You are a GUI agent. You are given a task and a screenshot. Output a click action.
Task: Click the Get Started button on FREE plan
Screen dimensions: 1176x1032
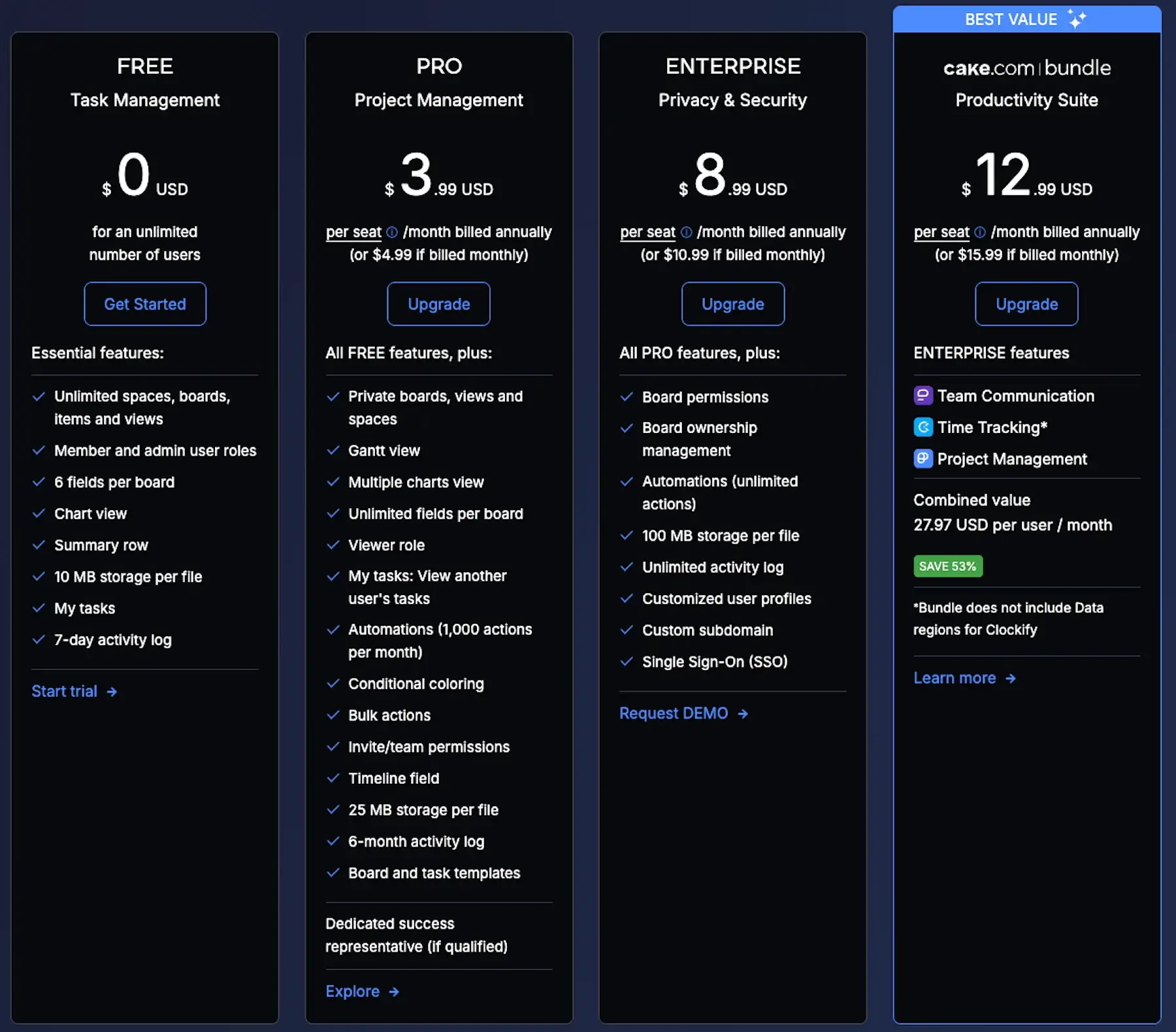click(x=145, y=304)
